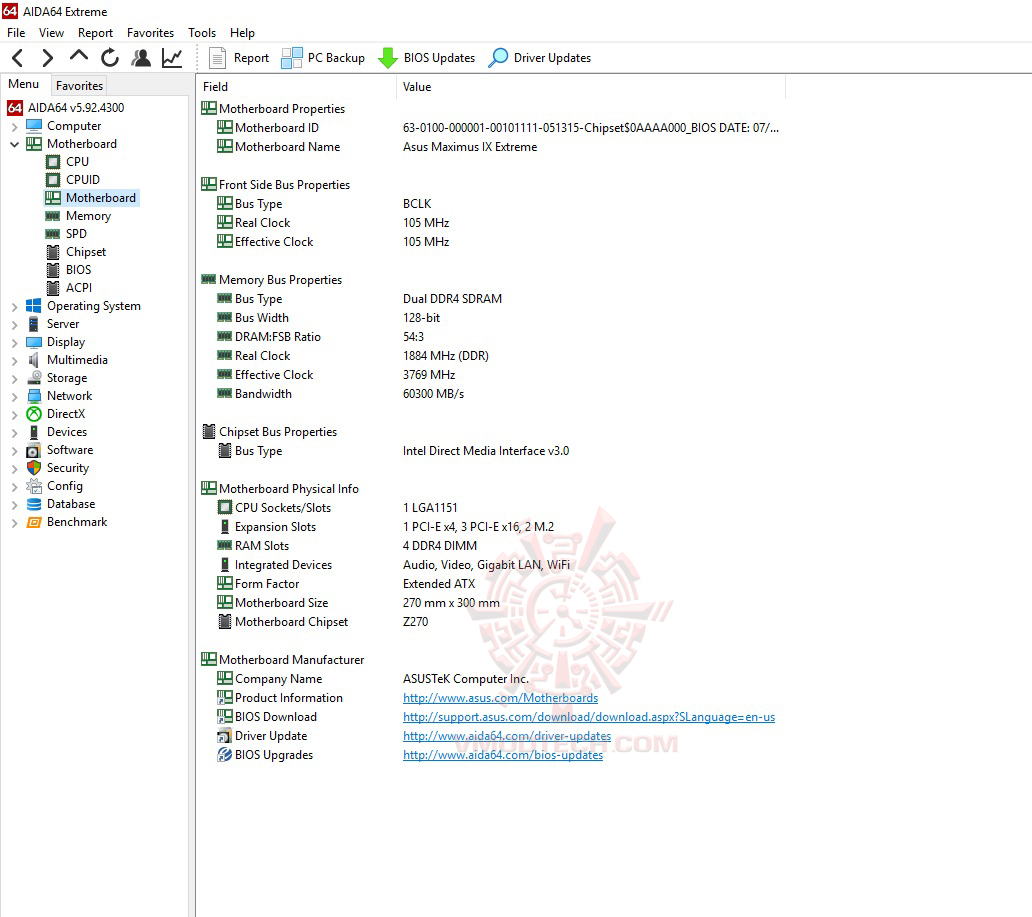Expand the Multimedia tree node
Image resolution: width=1032 pixels, height=917 pixels.
(x=14, y=360)
